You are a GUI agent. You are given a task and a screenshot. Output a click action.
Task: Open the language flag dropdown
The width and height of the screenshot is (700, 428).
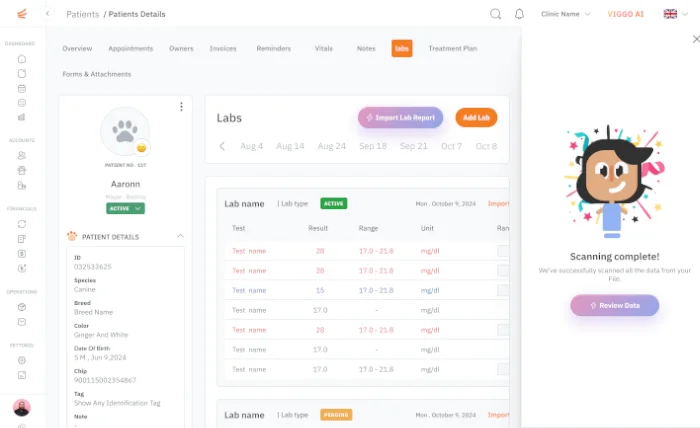675,14
